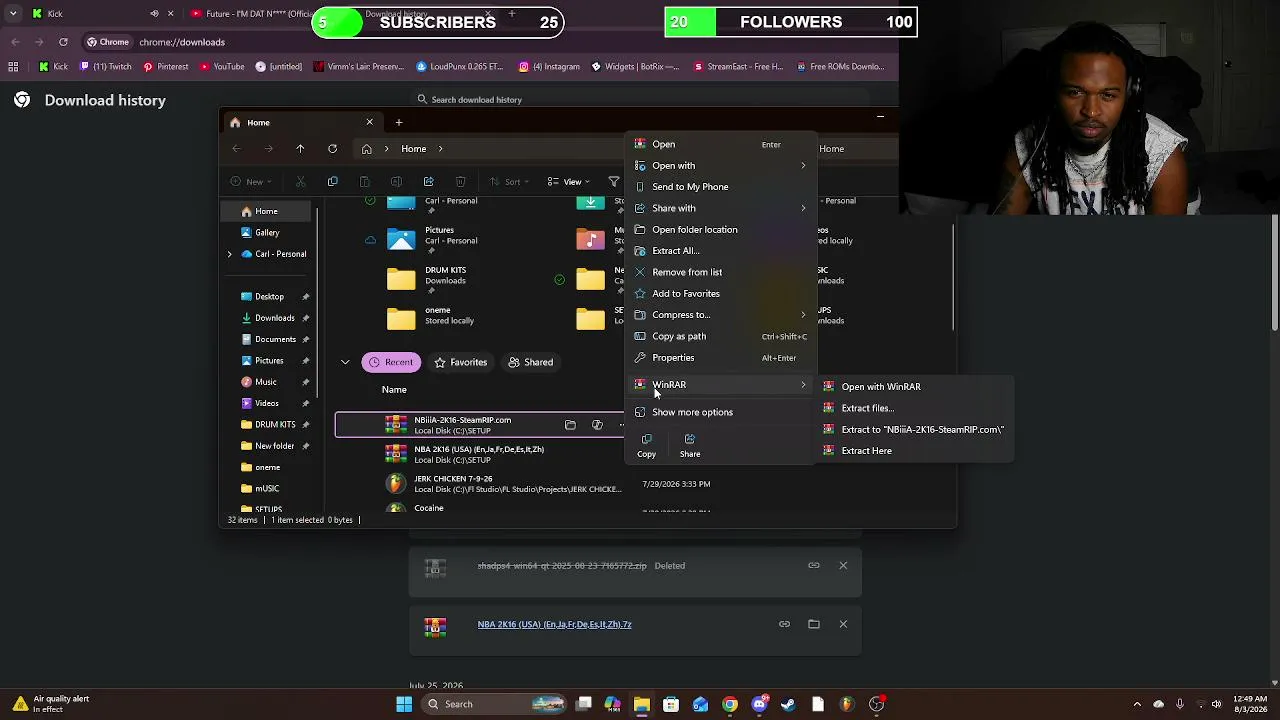Click Show more options
1280x720 pixels.
tap(720, 412)
